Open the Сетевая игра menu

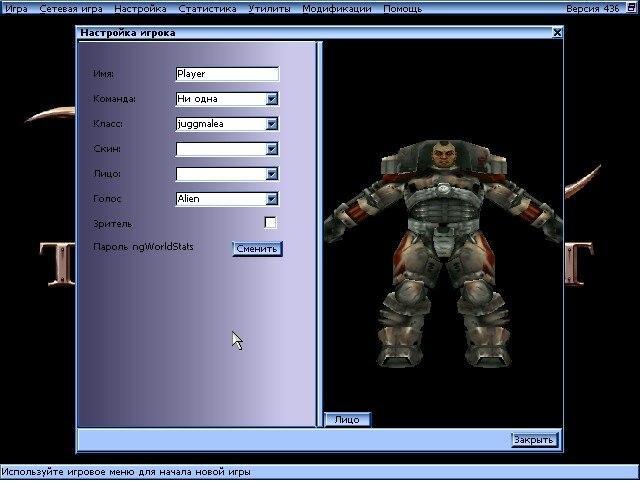71,8
